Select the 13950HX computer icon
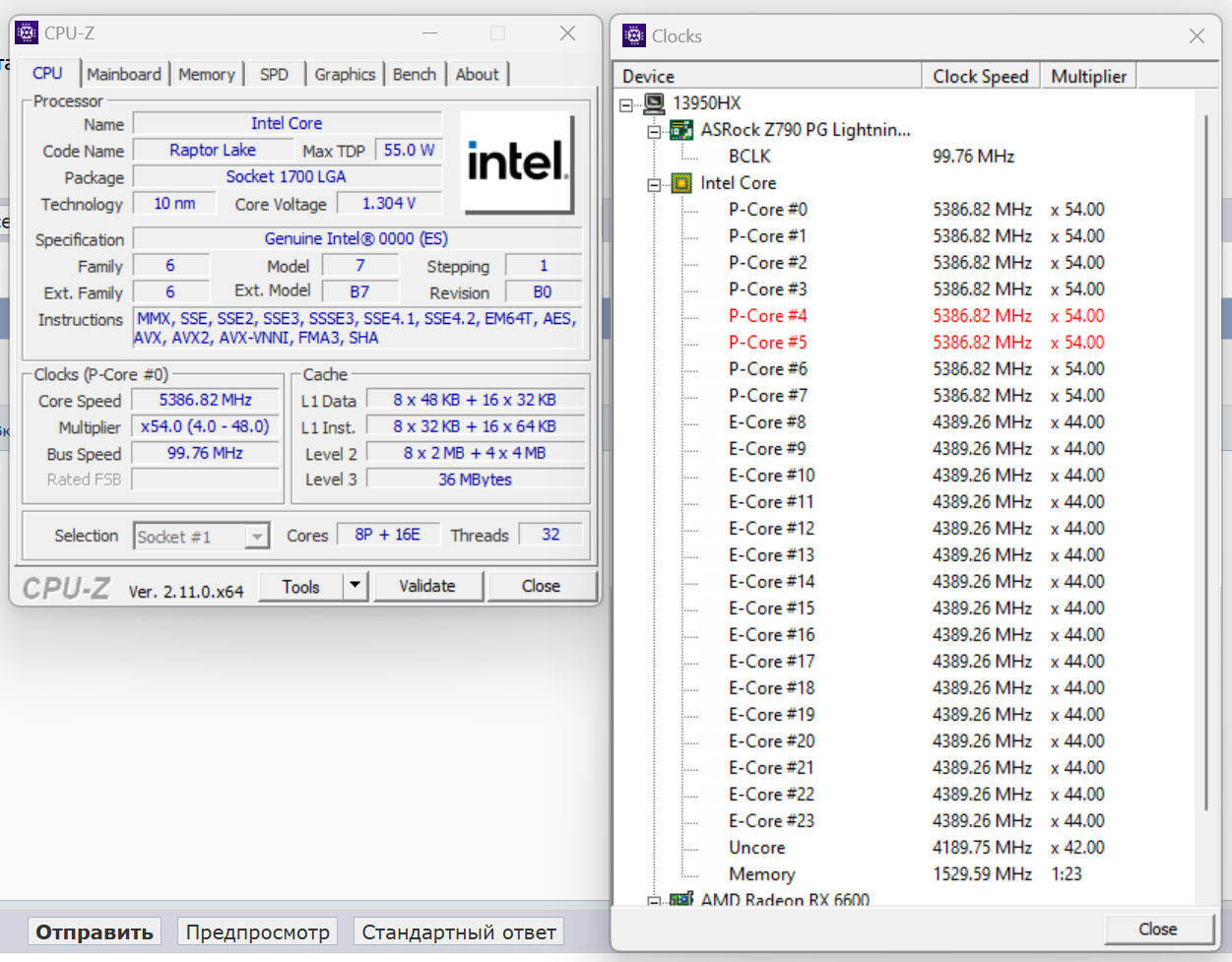The image size is (1232, 962). (x=654, y=103)
